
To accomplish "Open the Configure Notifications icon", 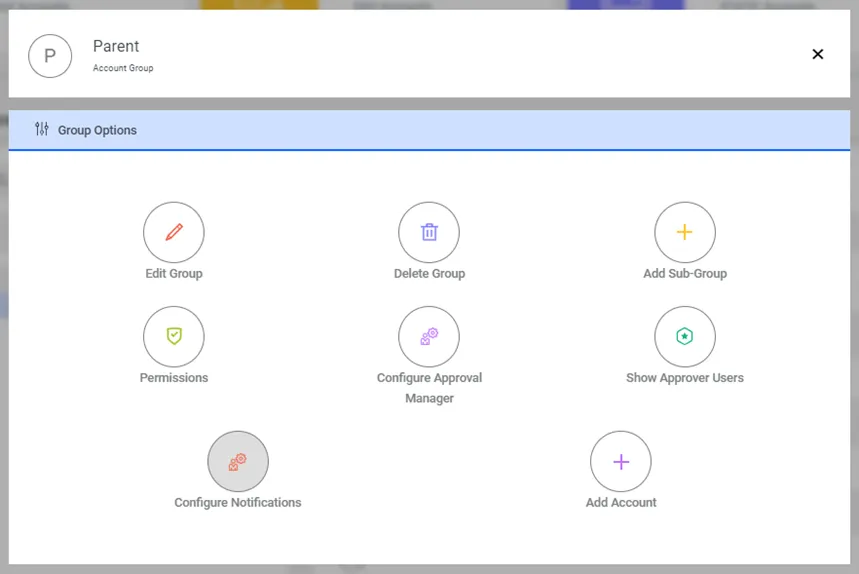I will click(x=238, y=461).
